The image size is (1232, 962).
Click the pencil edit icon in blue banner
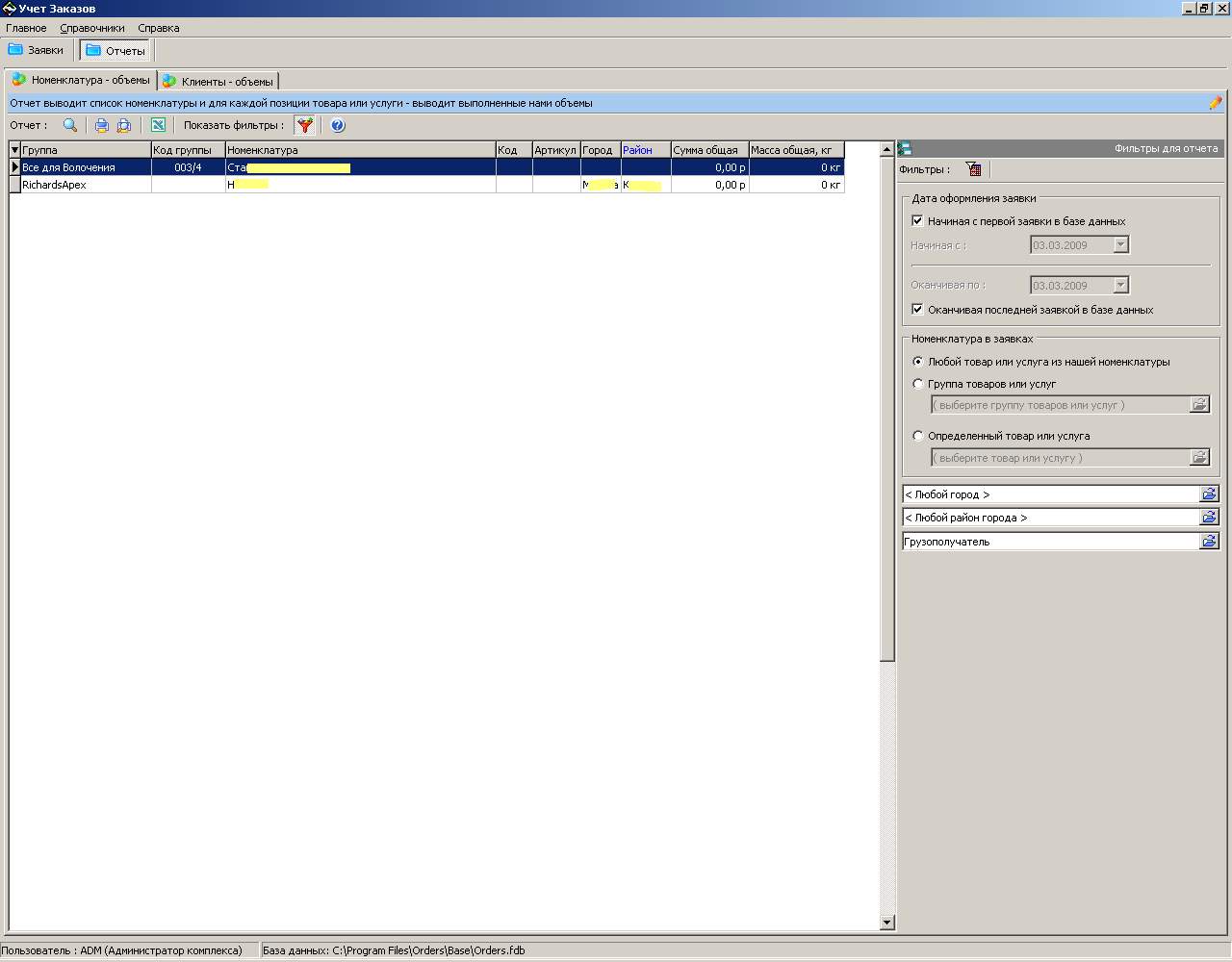click(x=1215, y=103)
